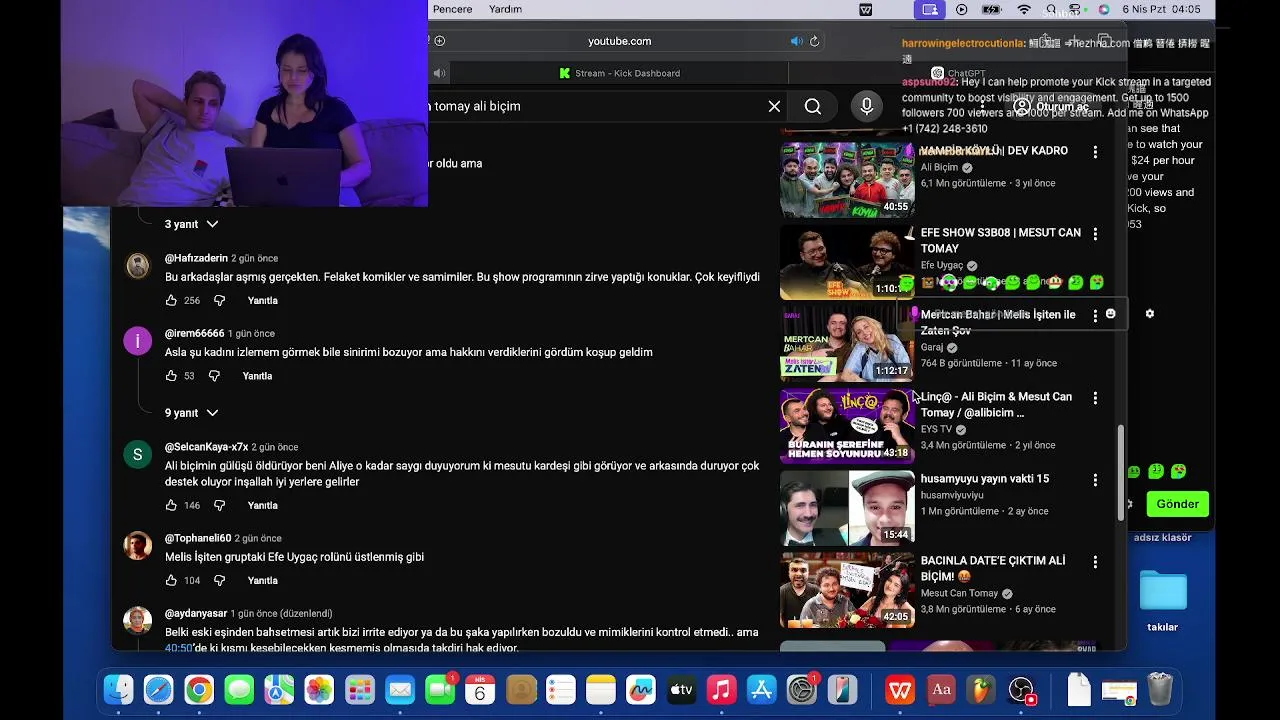Play the EFE SHOW video thumbnail
The height and width of the screenshot is (720, 1280).
(x=847, y=262)
